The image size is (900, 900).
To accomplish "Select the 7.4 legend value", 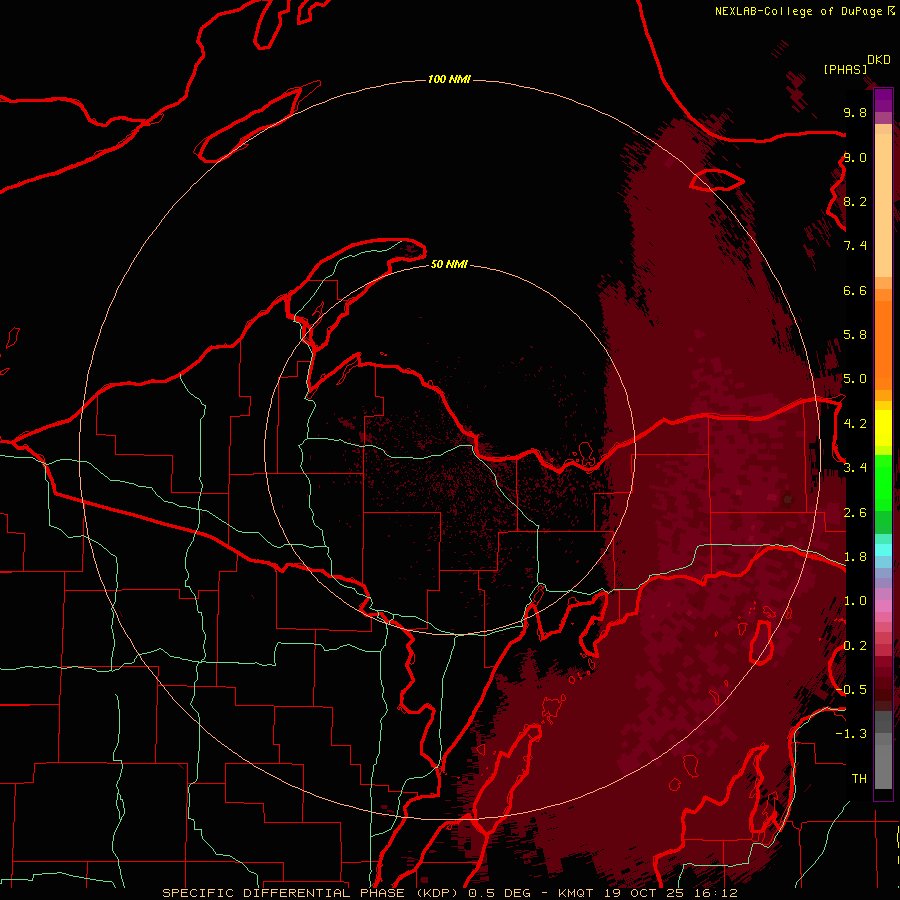I will coord(855,246).
